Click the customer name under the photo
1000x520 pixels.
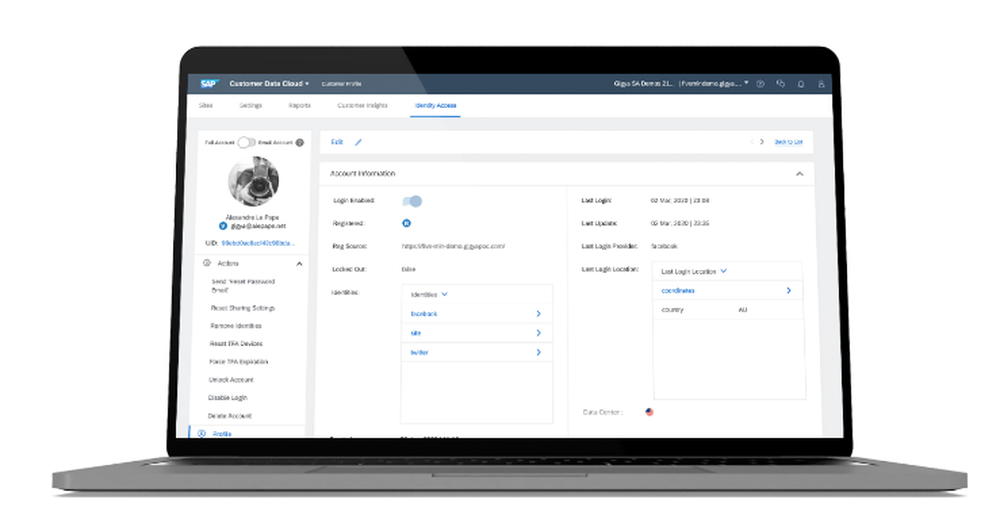click(253, 218)
